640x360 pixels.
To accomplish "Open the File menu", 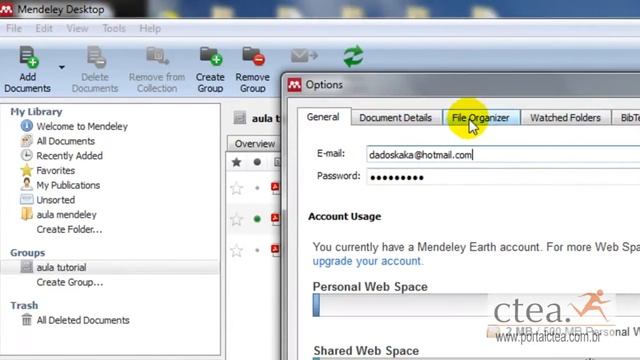I will (14, 29).
